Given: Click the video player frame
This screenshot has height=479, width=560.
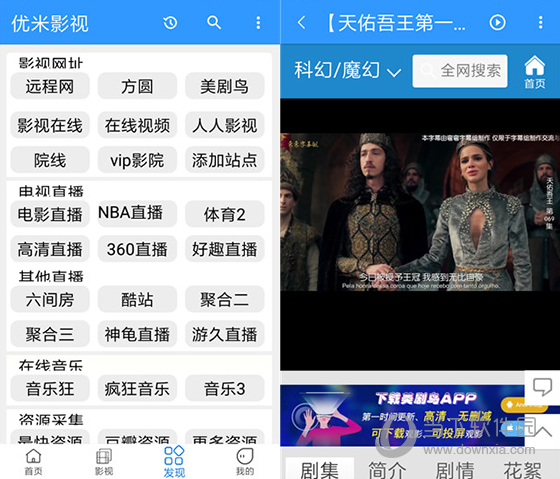Looking at the screenshot, I should tap(420, 234).
